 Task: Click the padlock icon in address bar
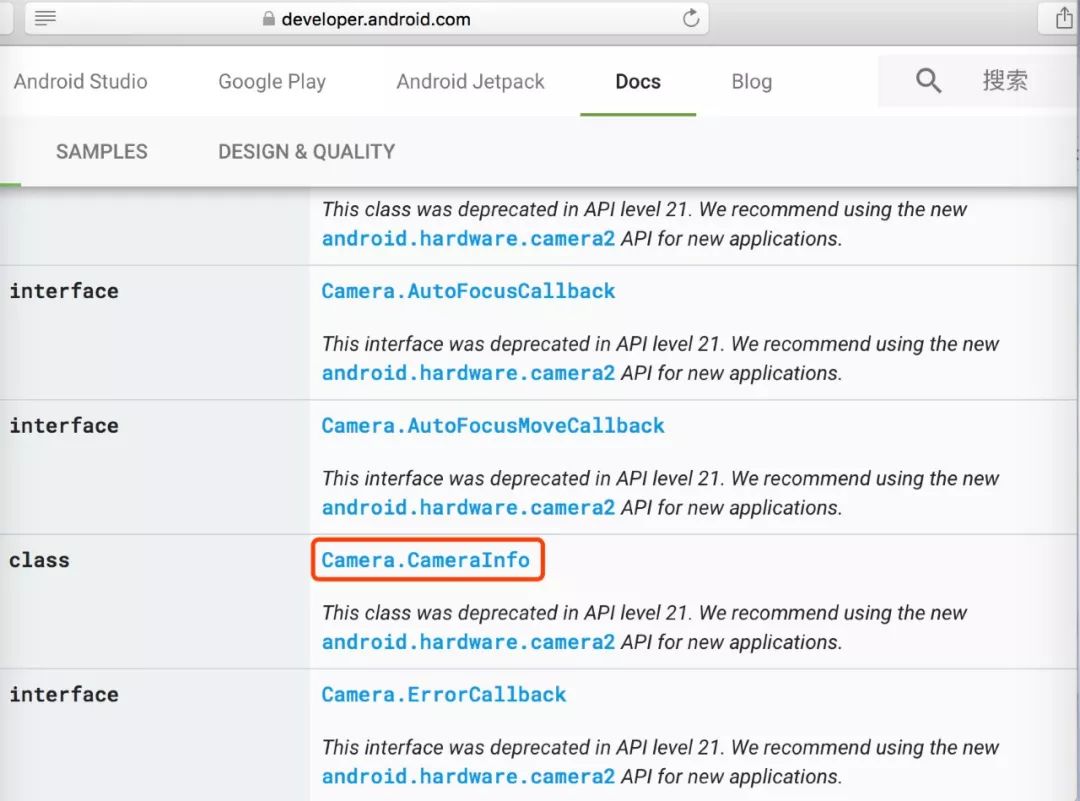click(267, 20)
